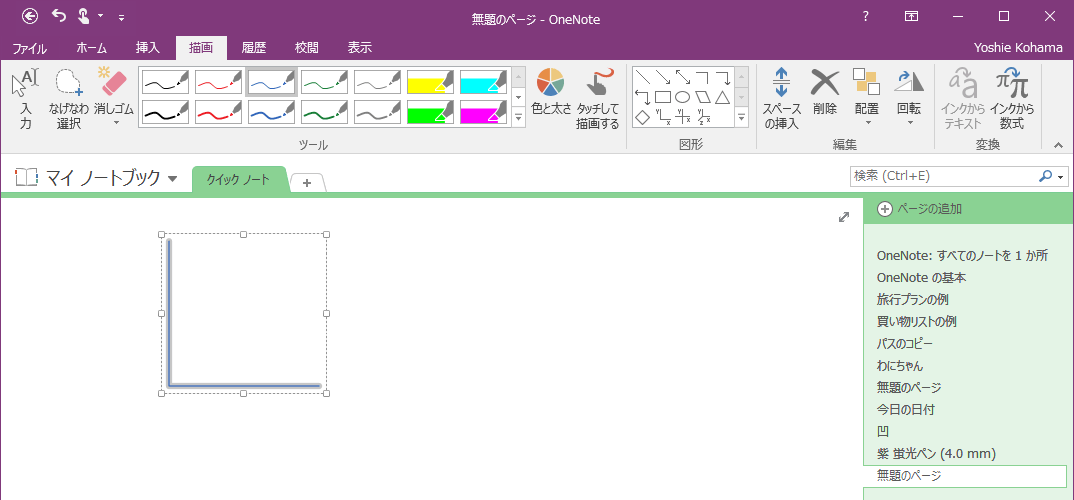Open the 消しゴム eraser dropdown arrow
Viewport: 1074px width, 500px height.
pyautogui.click(x=115, y=123)
